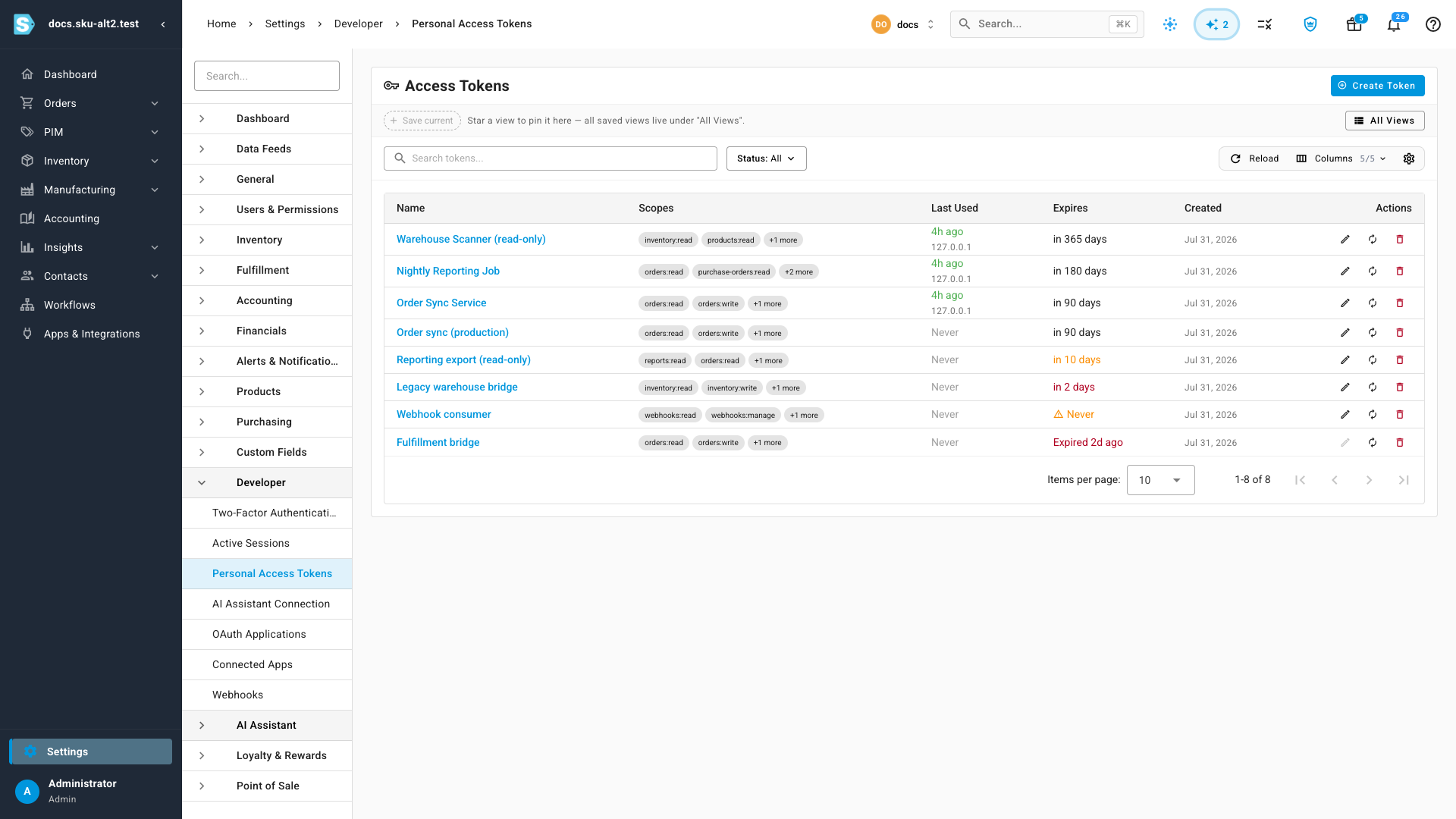Screen dimensions: 1456x819
Task: Click +1 more scopes on Webhook consumer
Action: [804, 416]
